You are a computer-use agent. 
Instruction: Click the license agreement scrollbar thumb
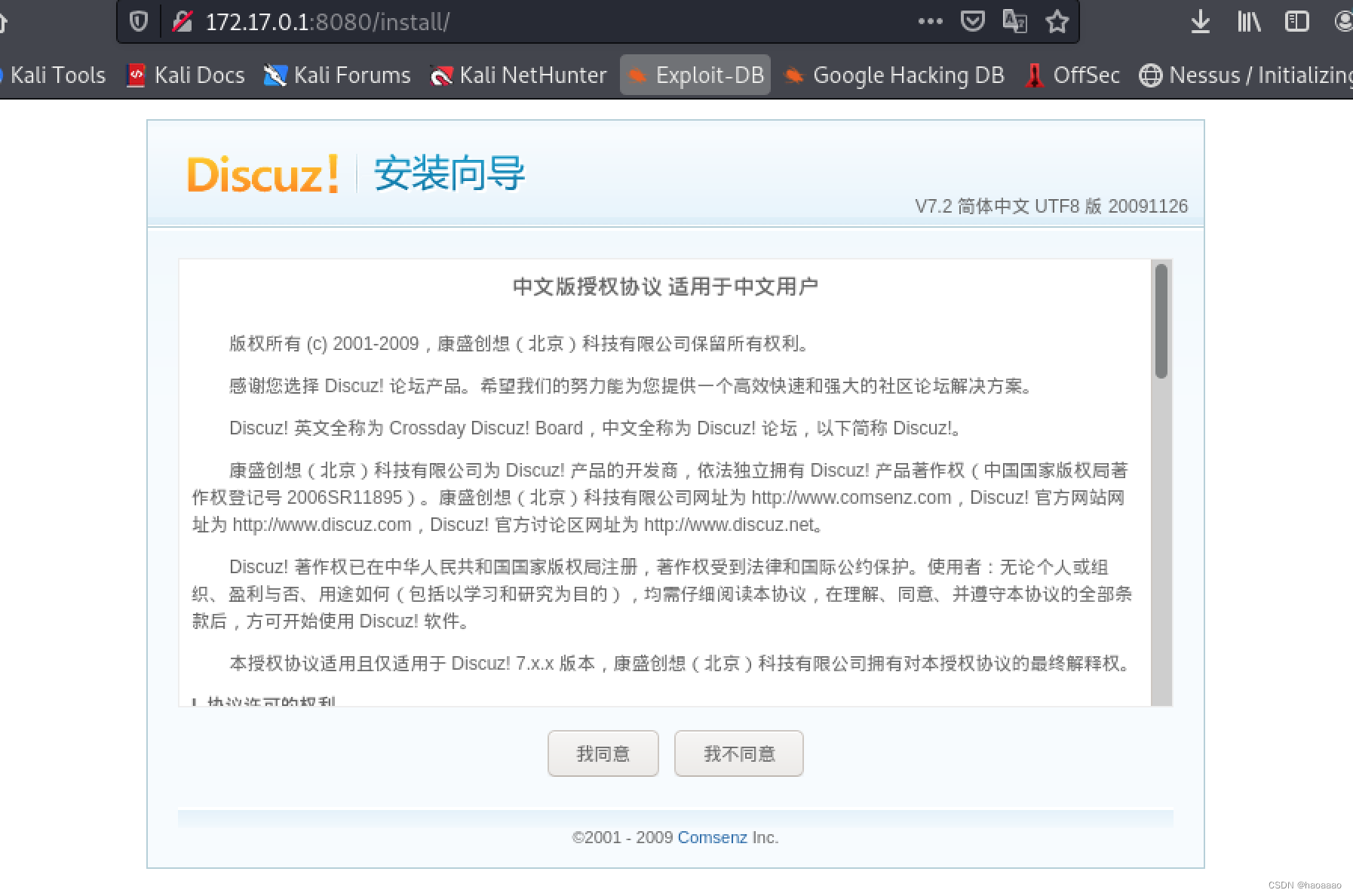click(1161, 321)
